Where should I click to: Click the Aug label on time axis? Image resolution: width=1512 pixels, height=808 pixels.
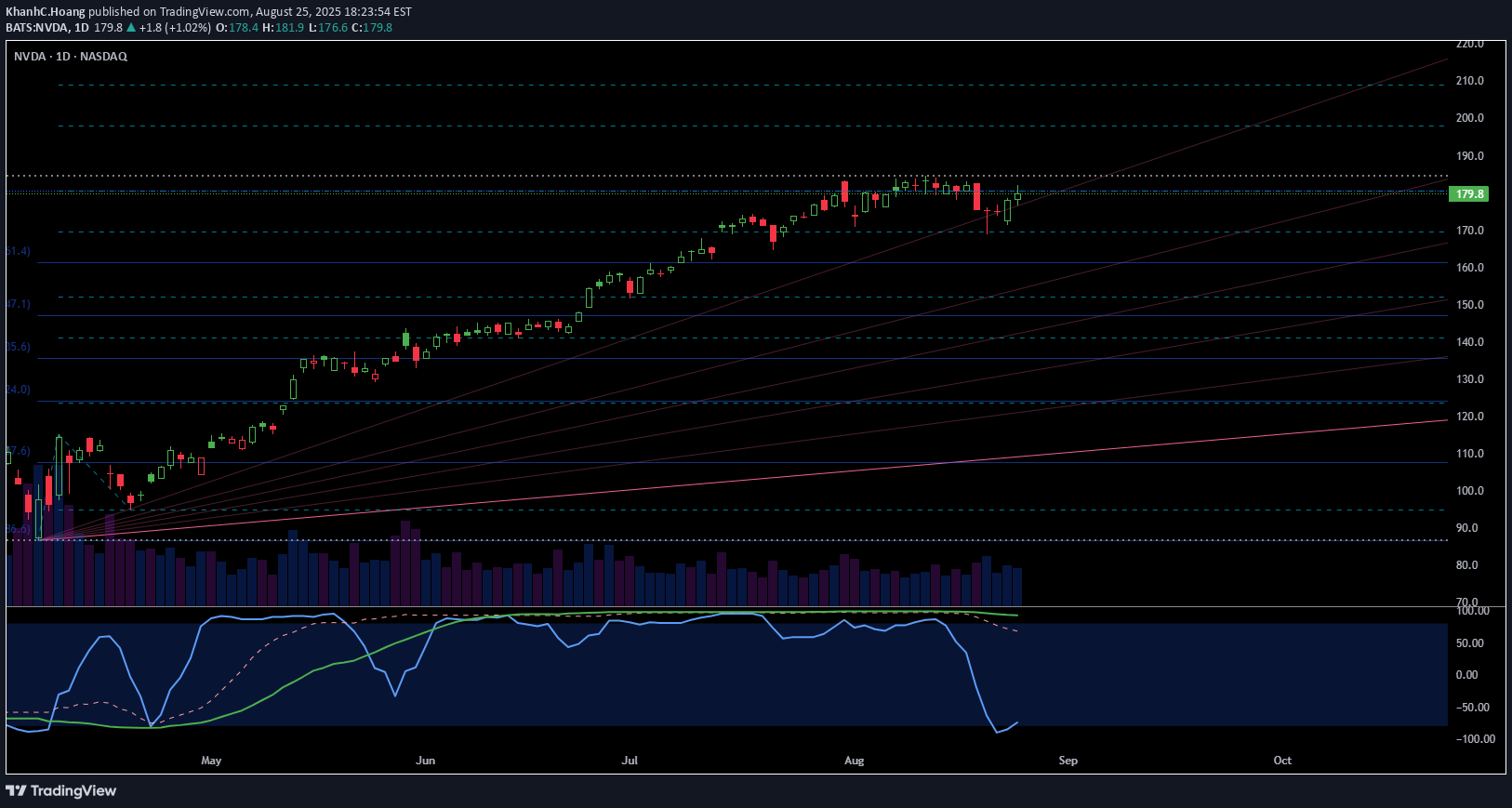(x=855, y=761)
